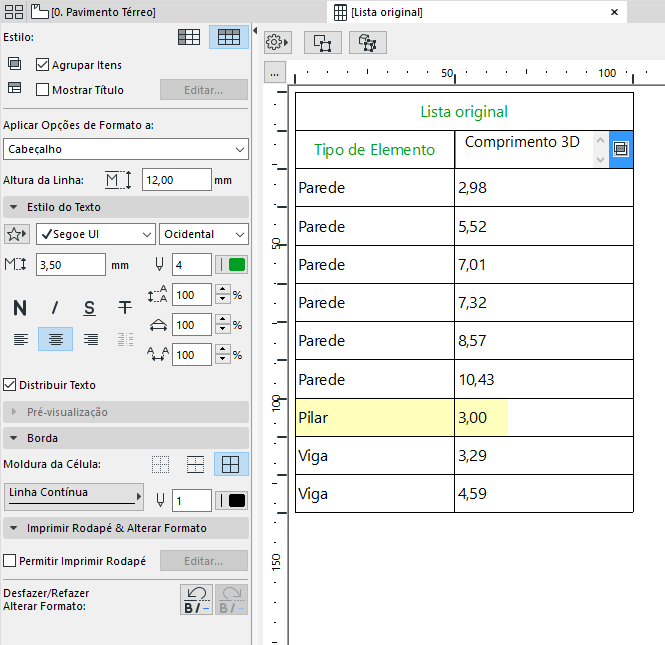Select horizontal-only cell border option
The width and height of the screenshot is (665, 645).
[196, 464]
